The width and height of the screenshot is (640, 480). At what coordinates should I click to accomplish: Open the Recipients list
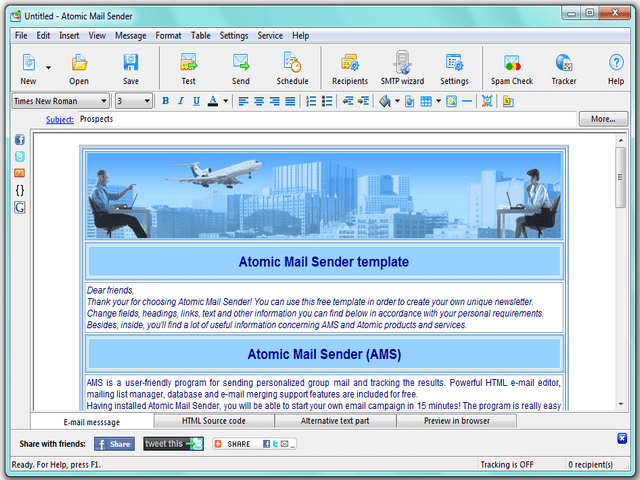349,68
